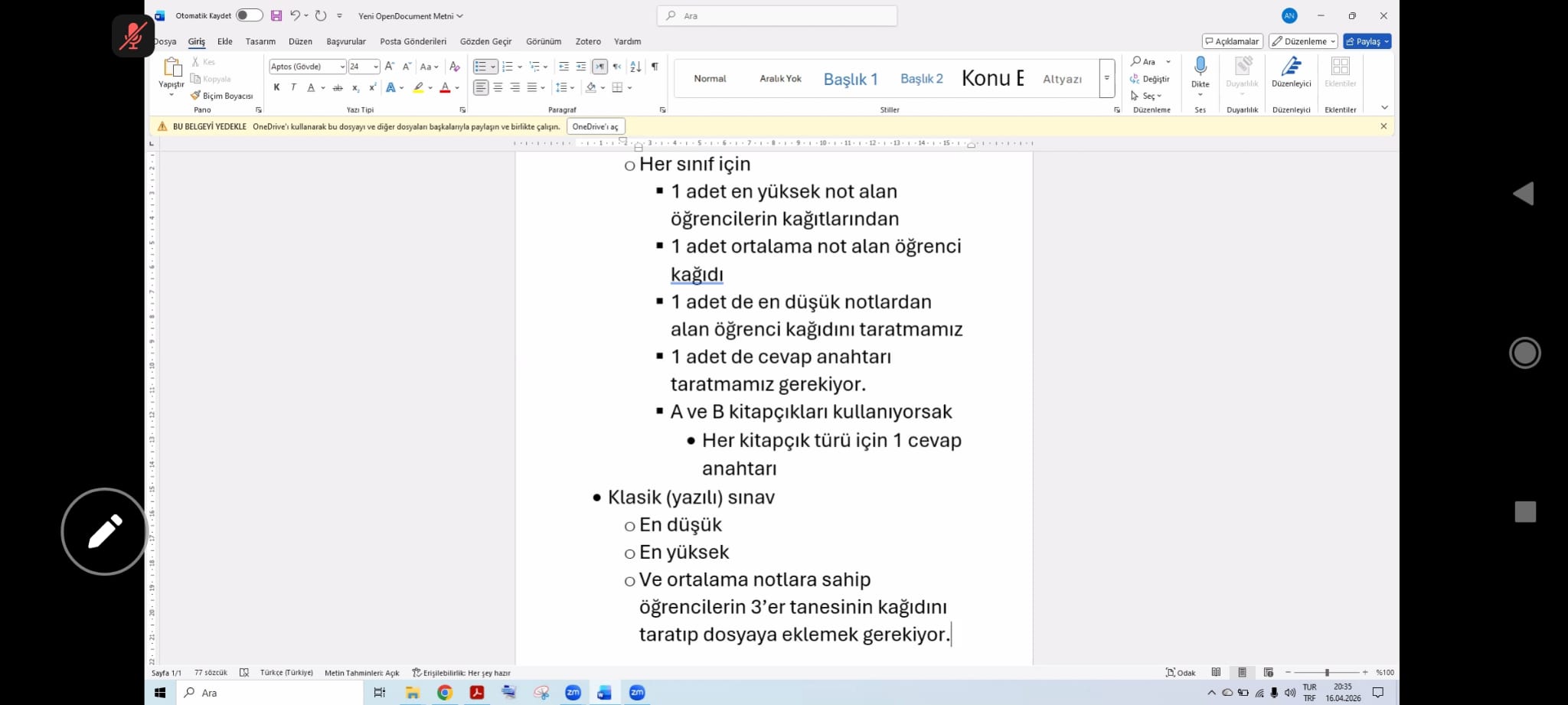This screenshot has width=1568, height=705.
Task: Apply the yellow text highlight color
Action: (x=418, y=88)
